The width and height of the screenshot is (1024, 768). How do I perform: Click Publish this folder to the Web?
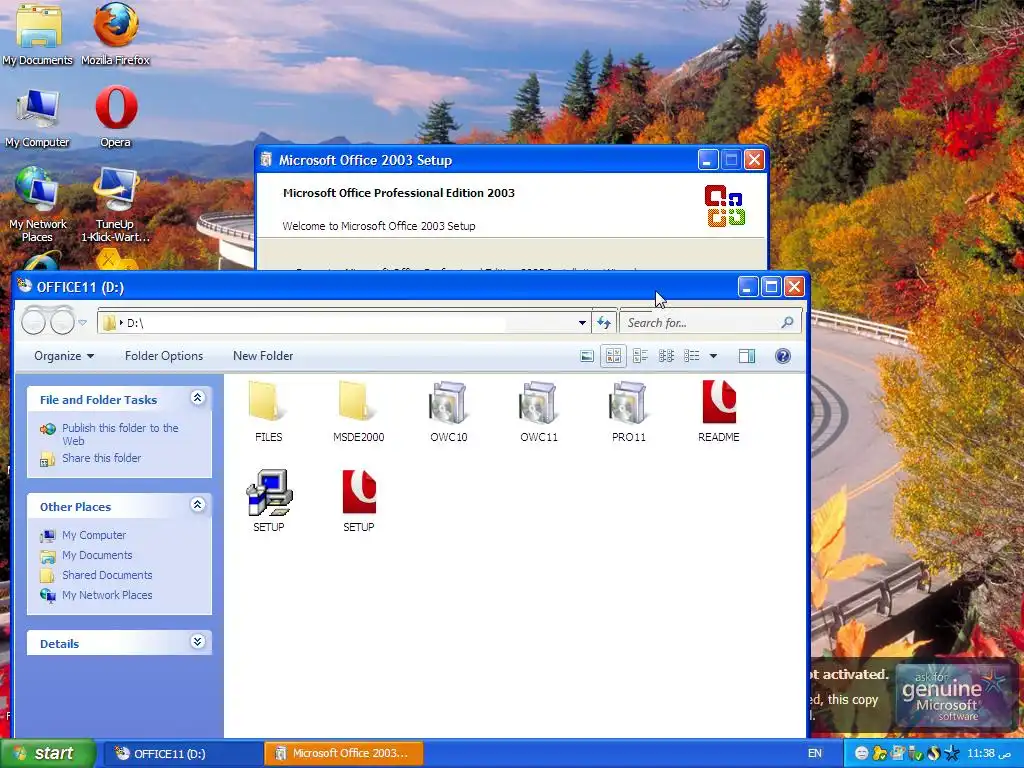120,434
